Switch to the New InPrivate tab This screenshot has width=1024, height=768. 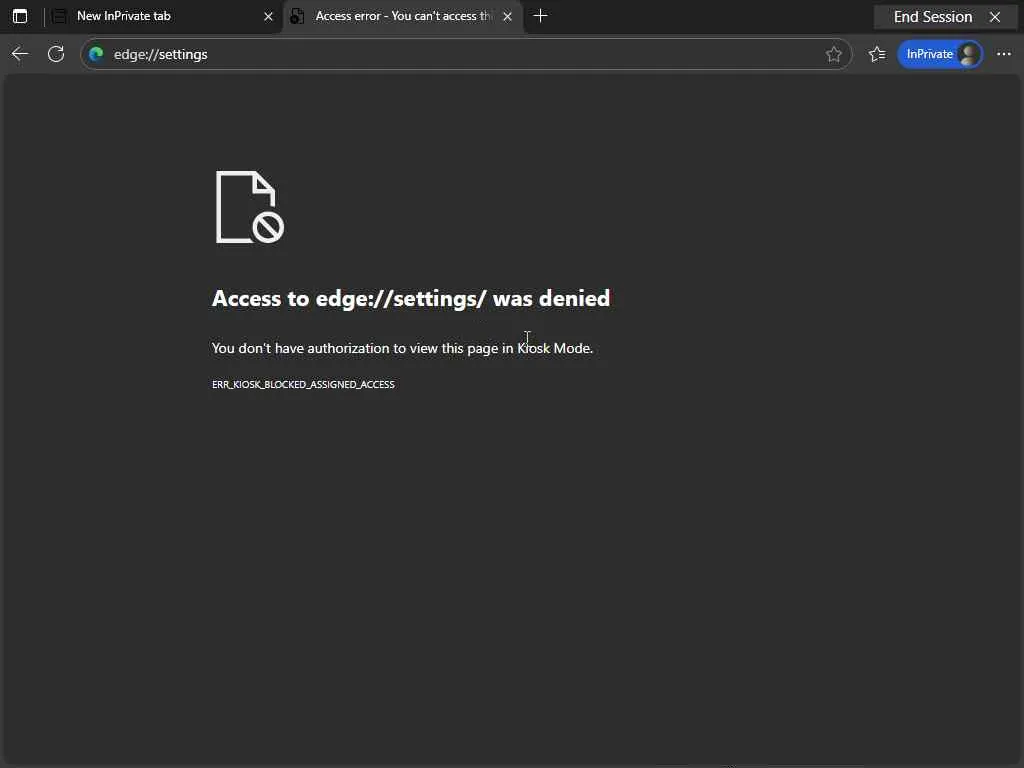point(163,16)
